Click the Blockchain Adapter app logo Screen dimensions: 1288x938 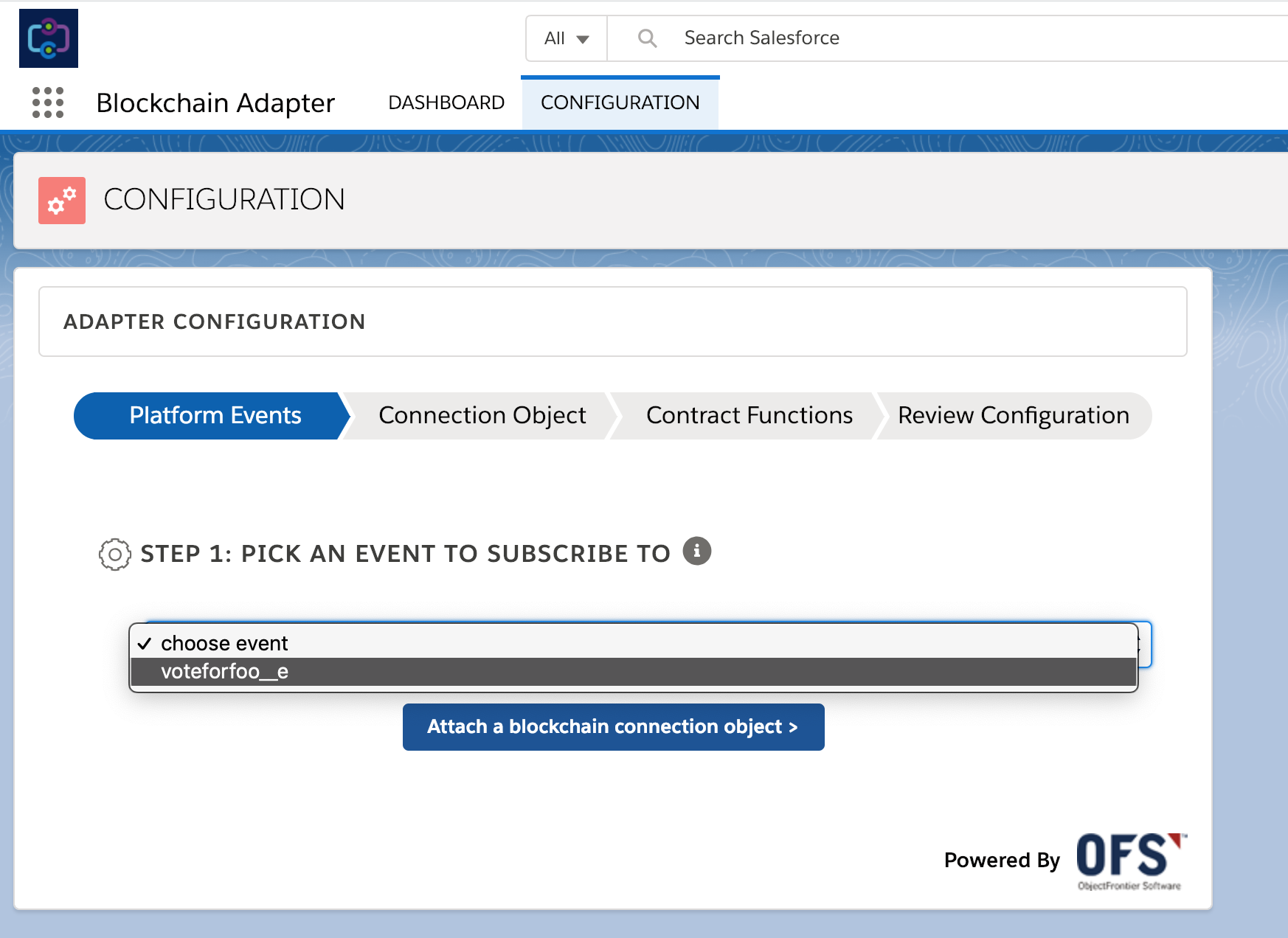pyautogui.click(x=48, y=38)
